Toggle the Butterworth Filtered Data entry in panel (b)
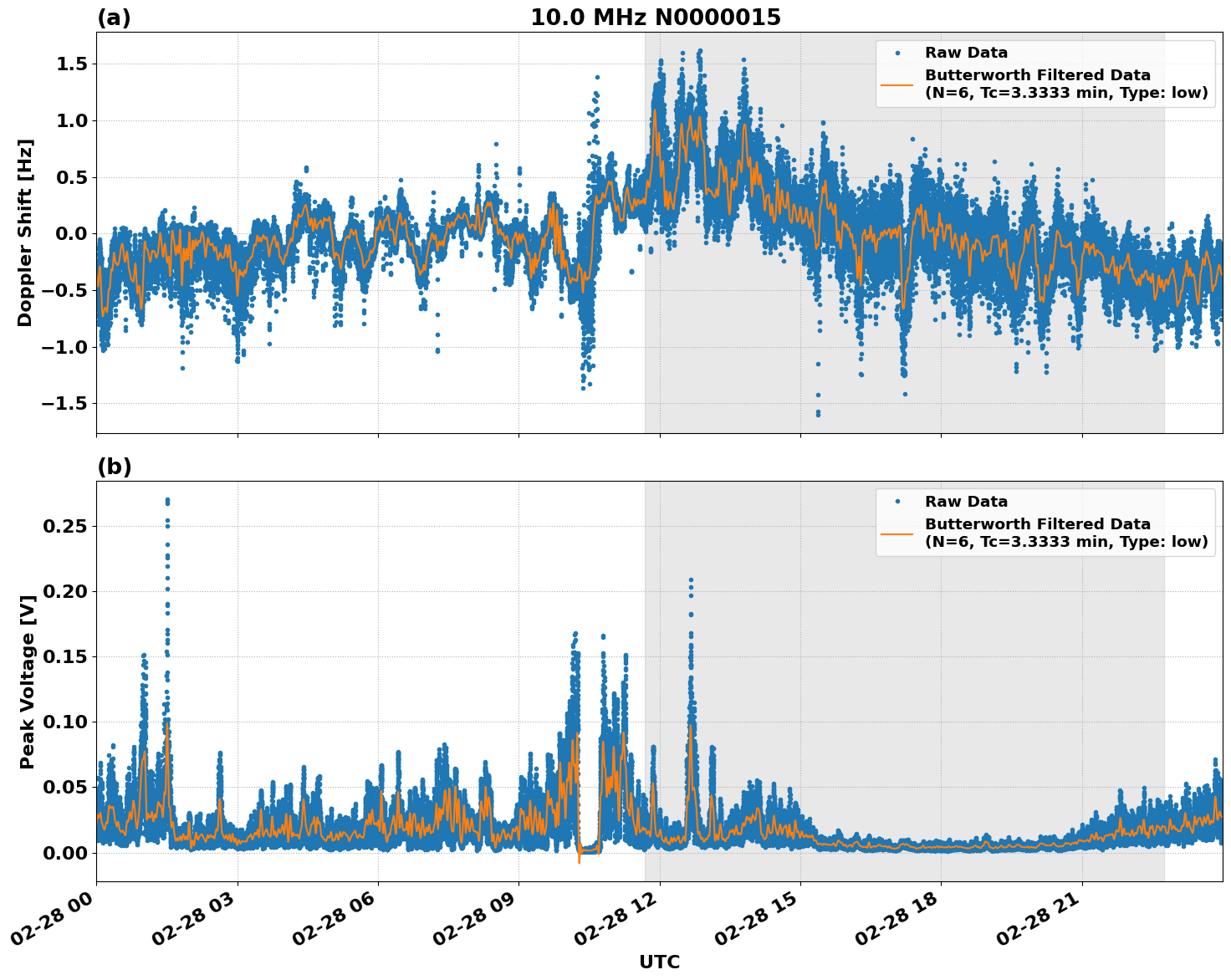1231x980 pixels. [1037, 527]
